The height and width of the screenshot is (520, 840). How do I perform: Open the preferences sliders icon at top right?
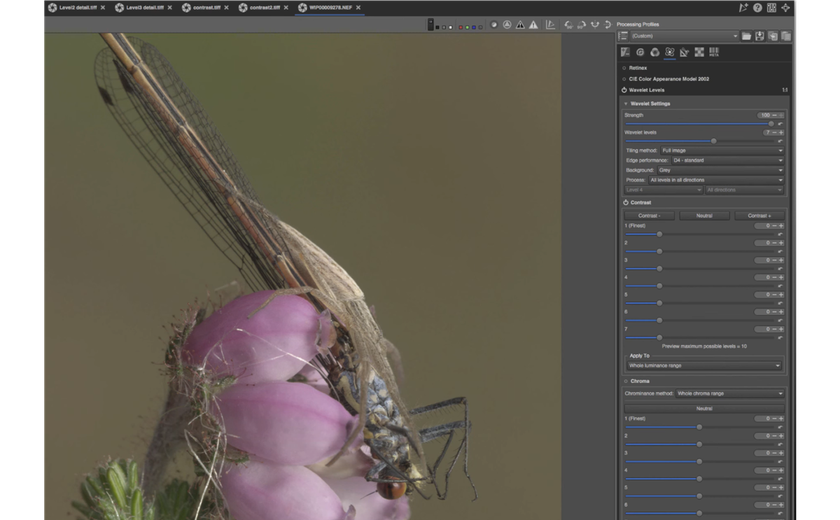click(771, 7)
